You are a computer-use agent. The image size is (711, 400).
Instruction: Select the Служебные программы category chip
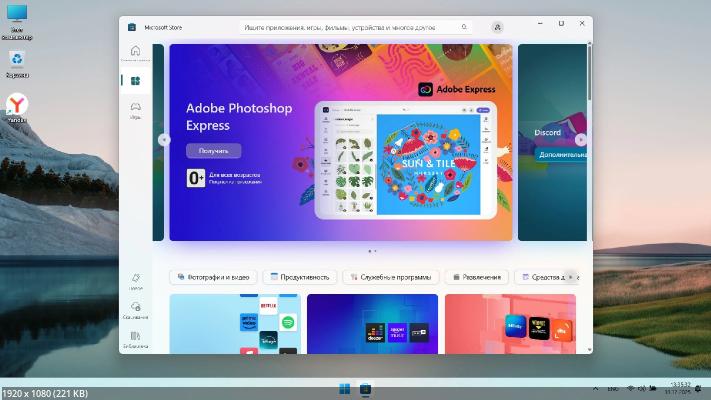coord(390,277)
